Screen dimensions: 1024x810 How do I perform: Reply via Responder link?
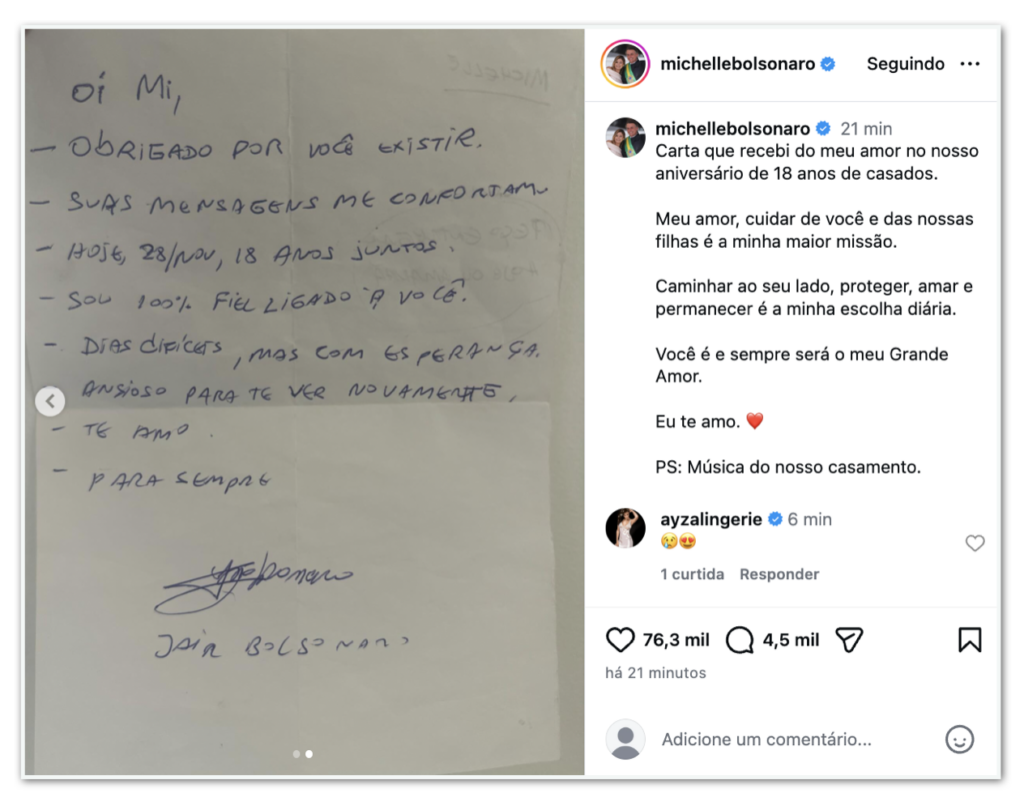pos(779,574)
